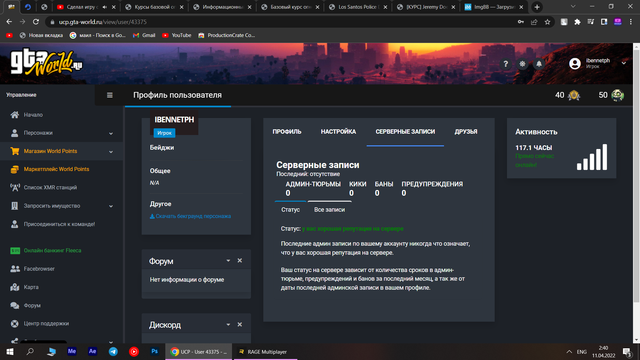Click the 40 points badge icon
Image resolution: width=640 pixels, height=360 pixels.
pyautogui.click(x=574, y=95)
